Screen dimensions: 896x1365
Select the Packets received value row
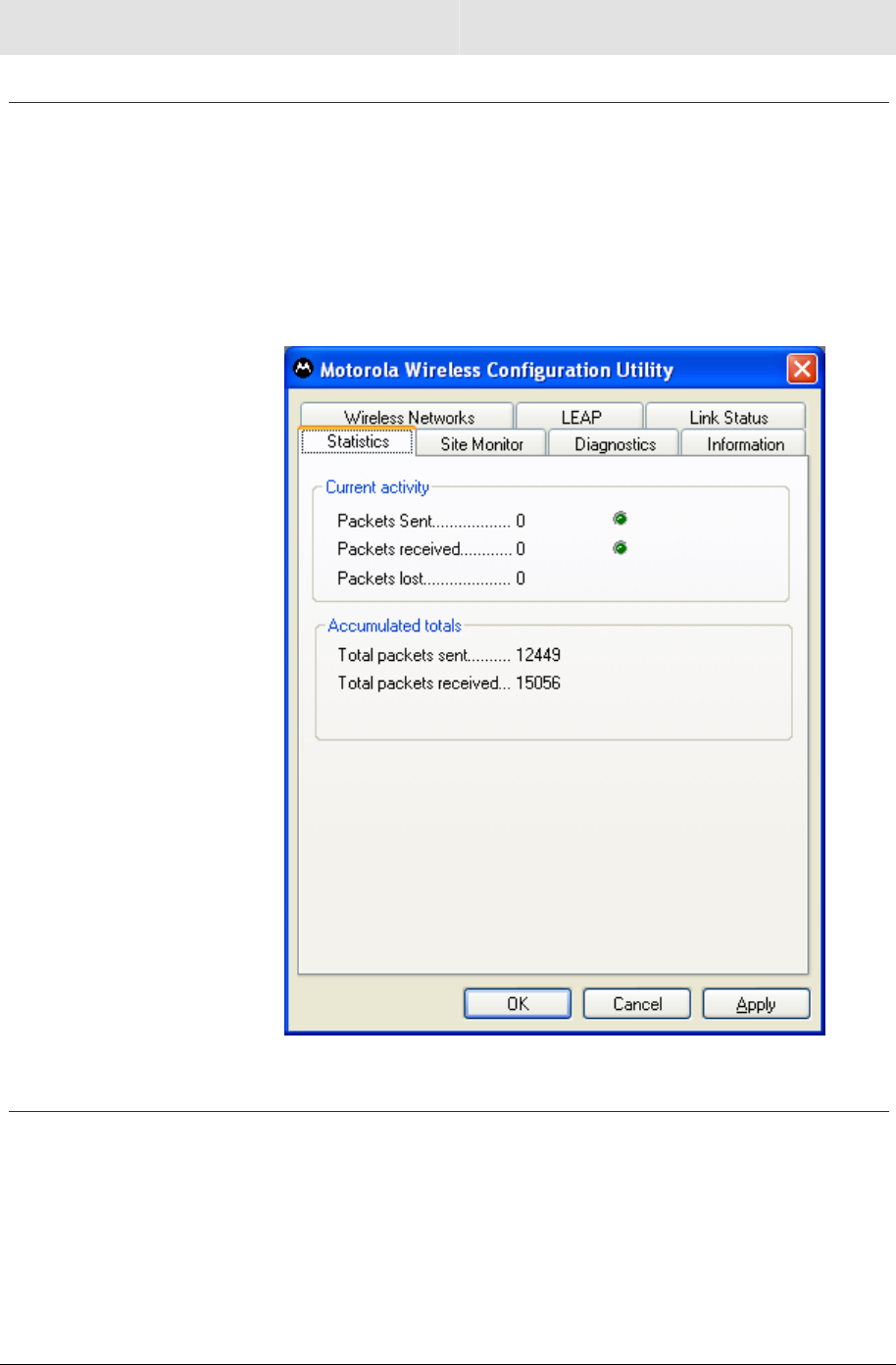tap(431, 549)
